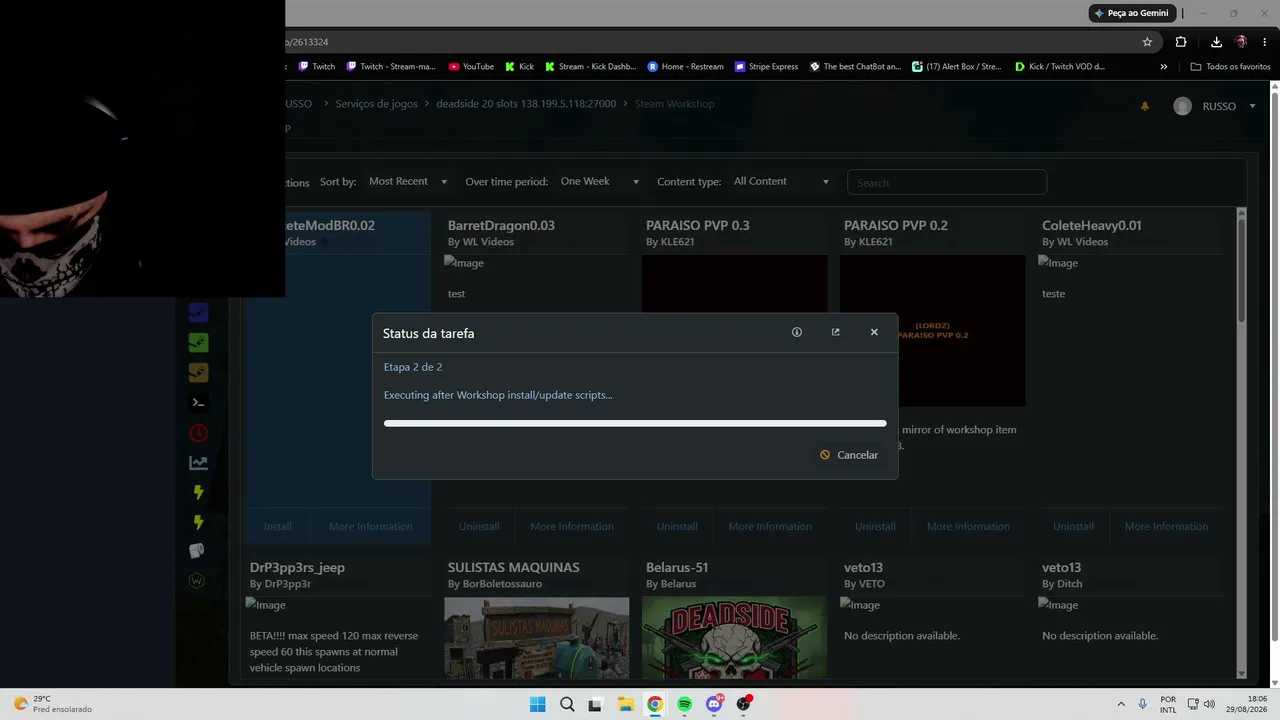Focus the workshop Search field
1280x720 pixels.
[x=947, y=182]
